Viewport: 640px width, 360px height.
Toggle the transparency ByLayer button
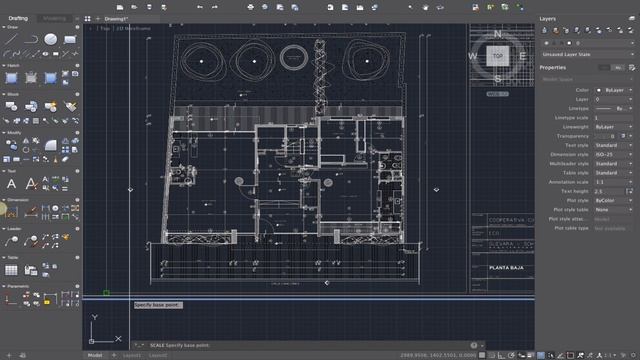tap(623, 136)
